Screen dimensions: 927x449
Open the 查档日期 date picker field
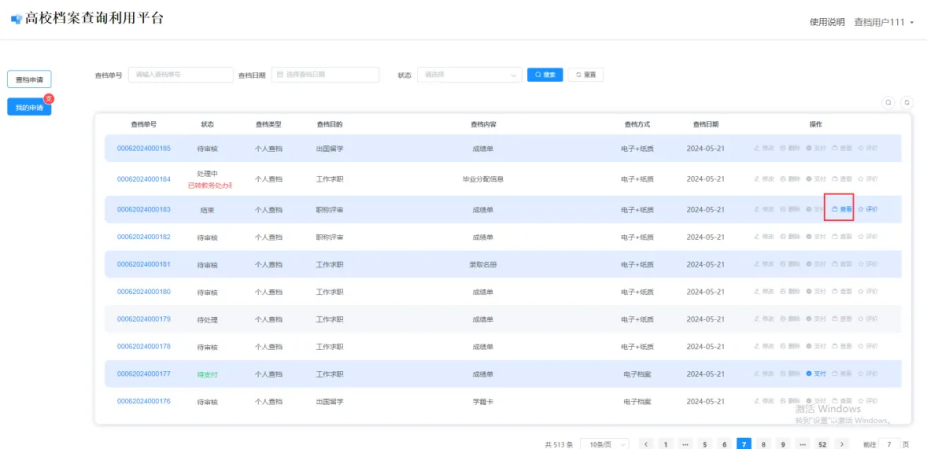click(x=325, y=75)
